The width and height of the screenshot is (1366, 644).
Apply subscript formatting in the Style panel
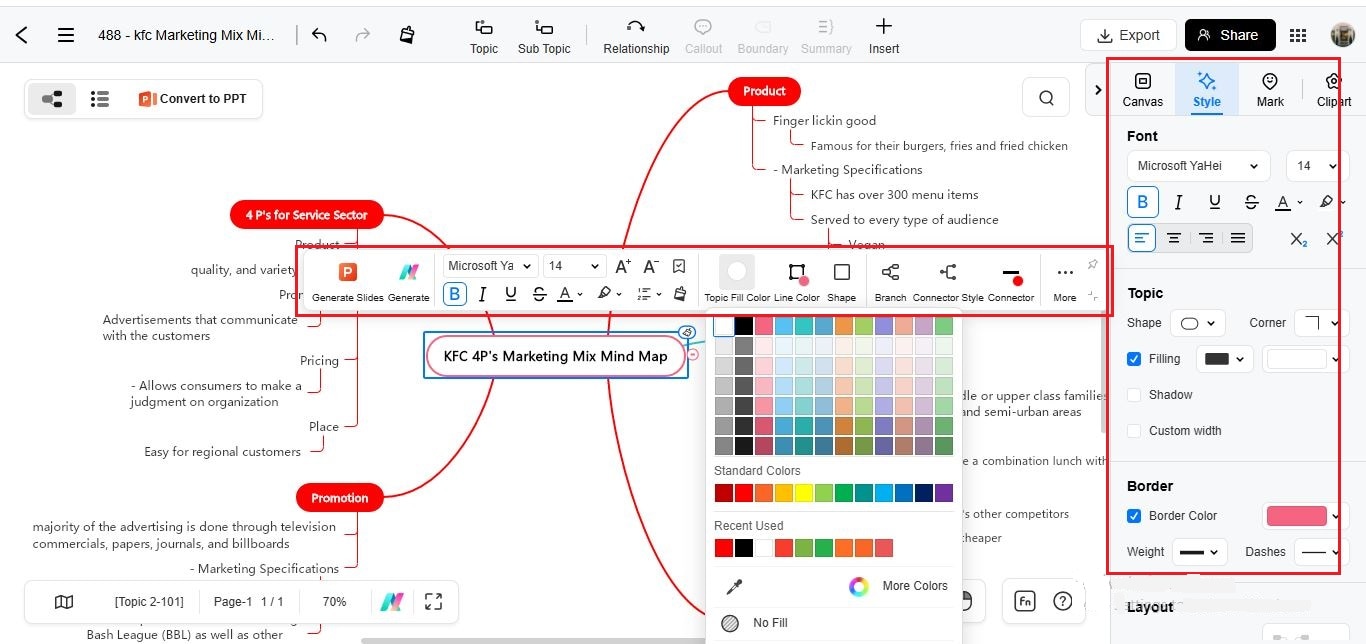1298,238
